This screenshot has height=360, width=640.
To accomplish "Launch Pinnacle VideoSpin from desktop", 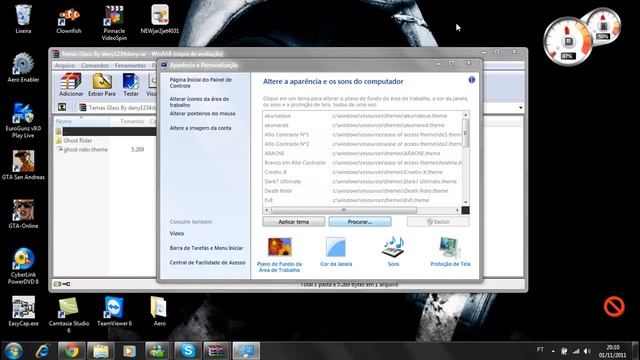I will point(114,22).
